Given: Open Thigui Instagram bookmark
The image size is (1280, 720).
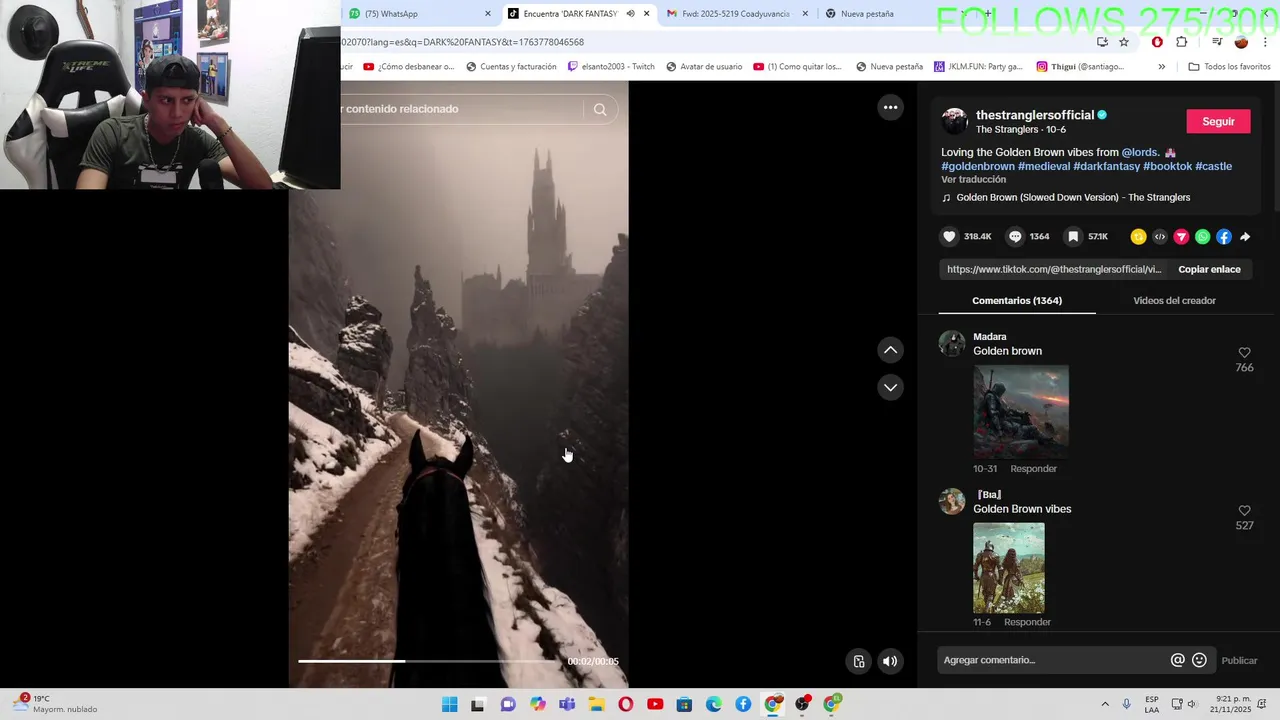Looking at the screenshot, I should click(x=1080, y=67).
